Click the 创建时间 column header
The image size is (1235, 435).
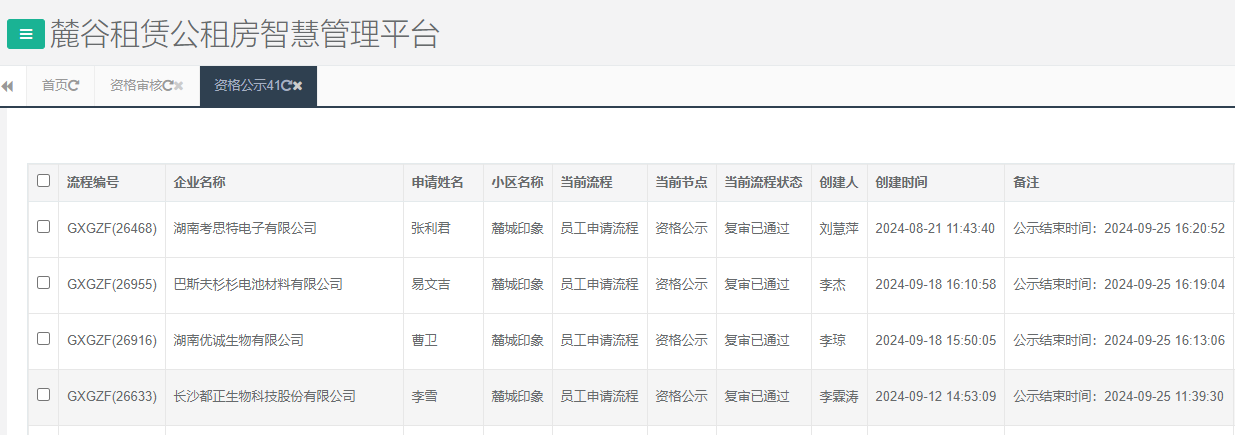coord(901,183)
